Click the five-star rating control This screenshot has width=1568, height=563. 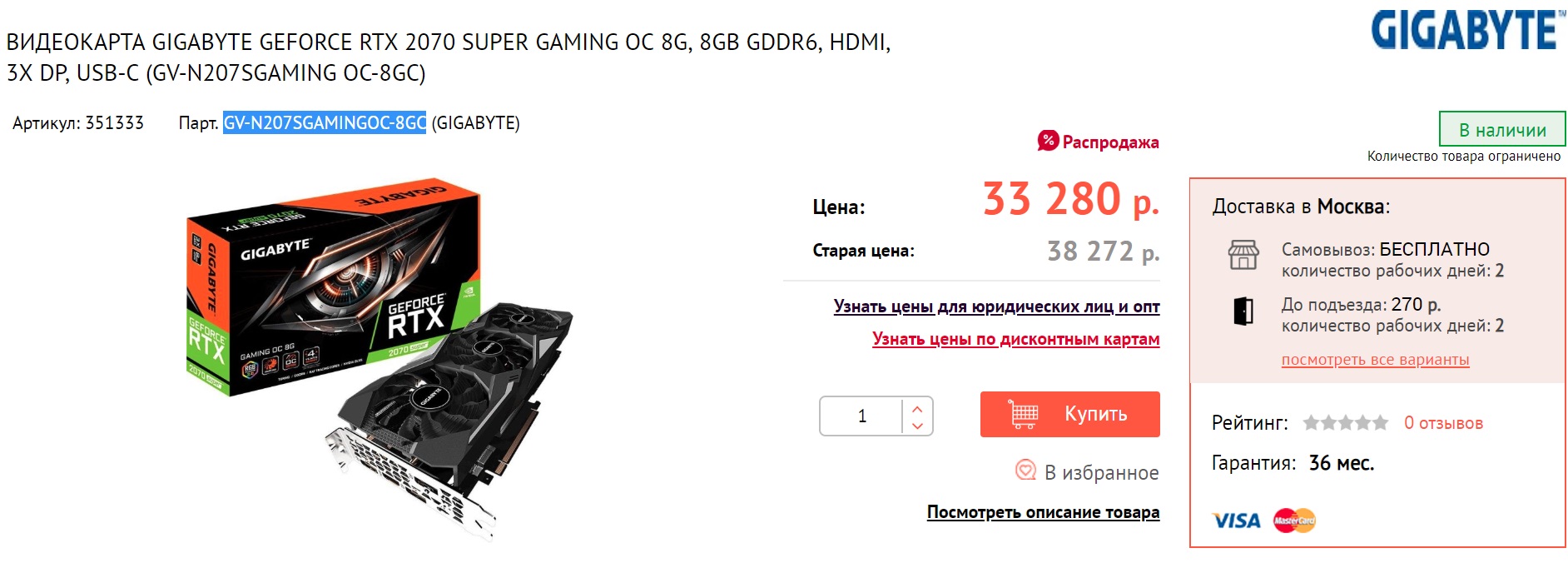1346,423
